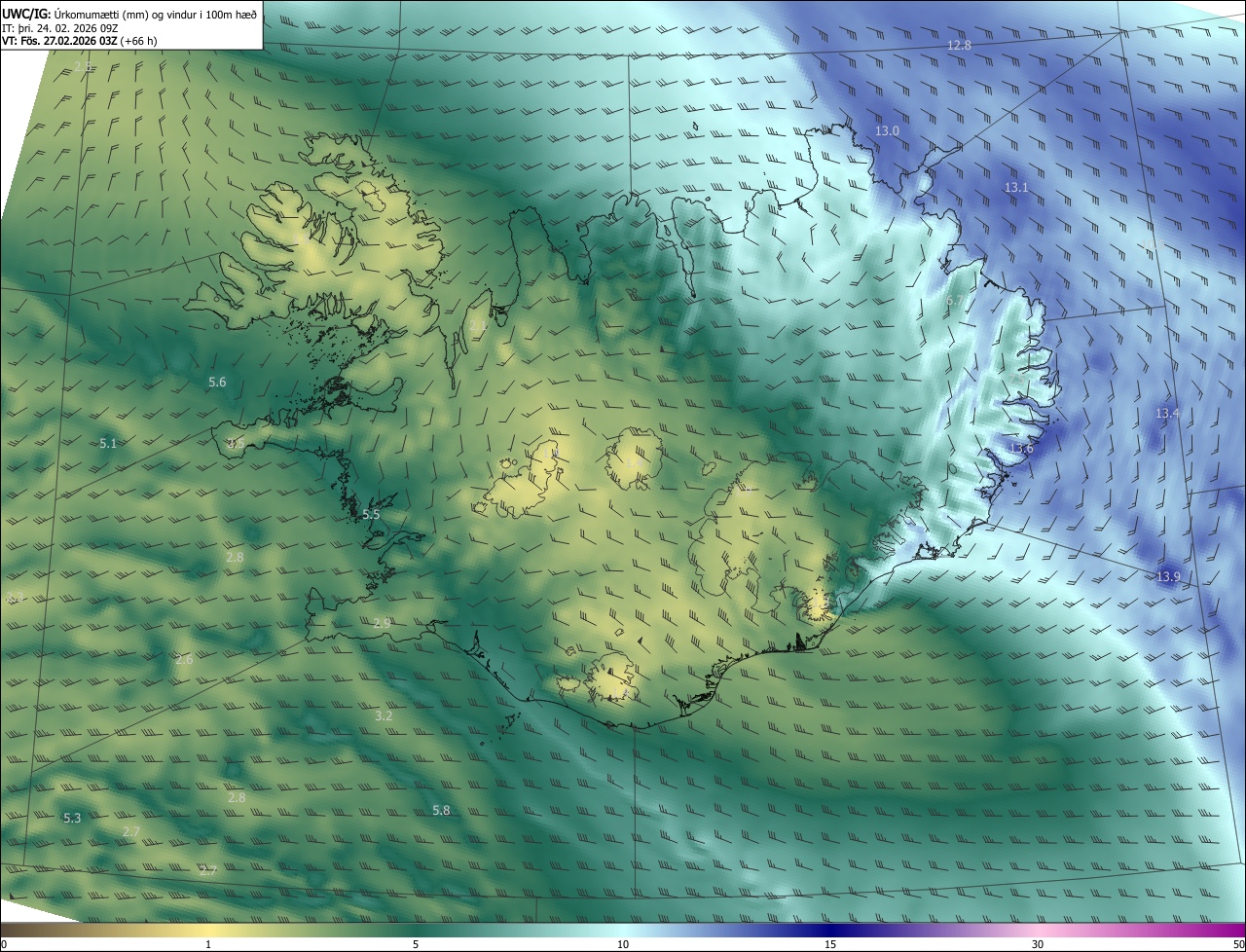Click the 5.5 value label
This screenshot has width=1246, height=952.
(371, 514)
